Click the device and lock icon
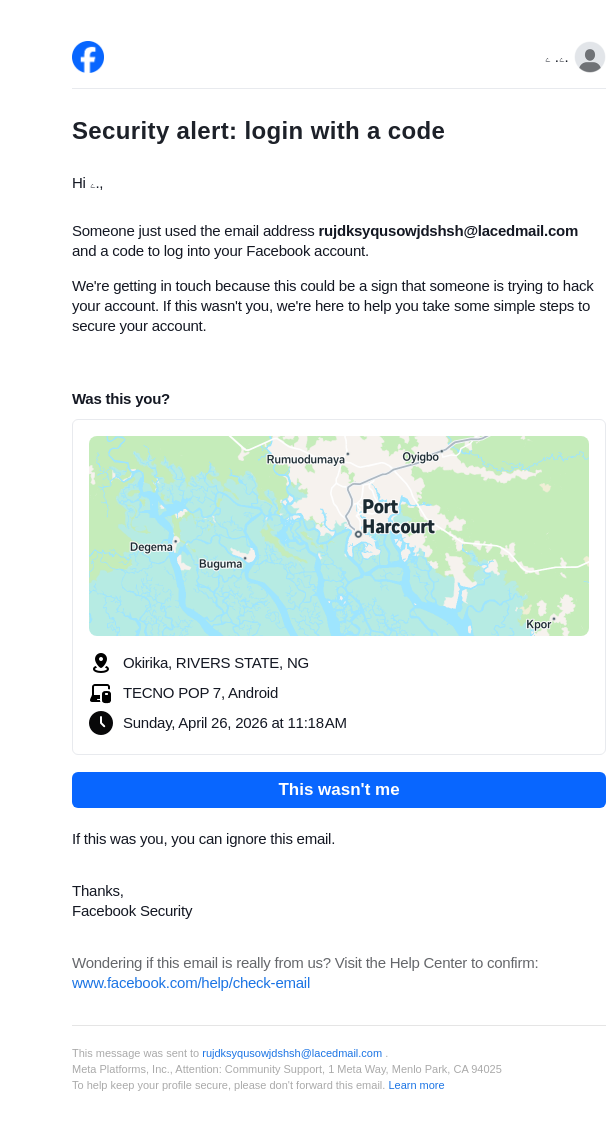 pyautogui.click(x=101, y=693)
